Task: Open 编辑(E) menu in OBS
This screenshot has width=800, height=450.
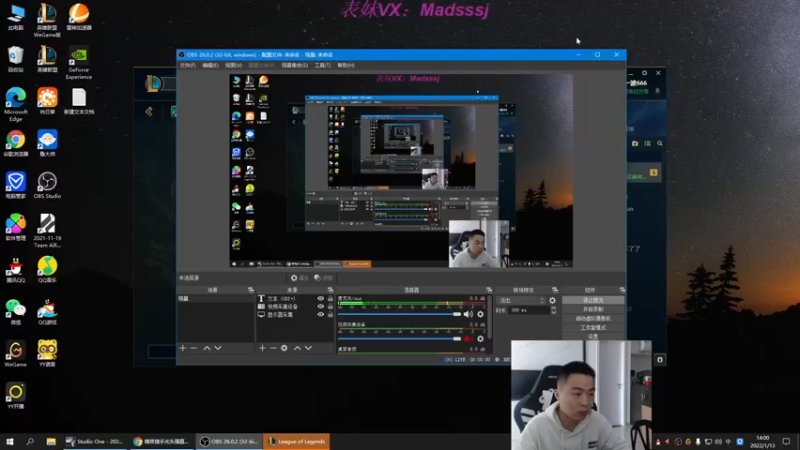Action: pyautogui.click(x=210, y=65)
